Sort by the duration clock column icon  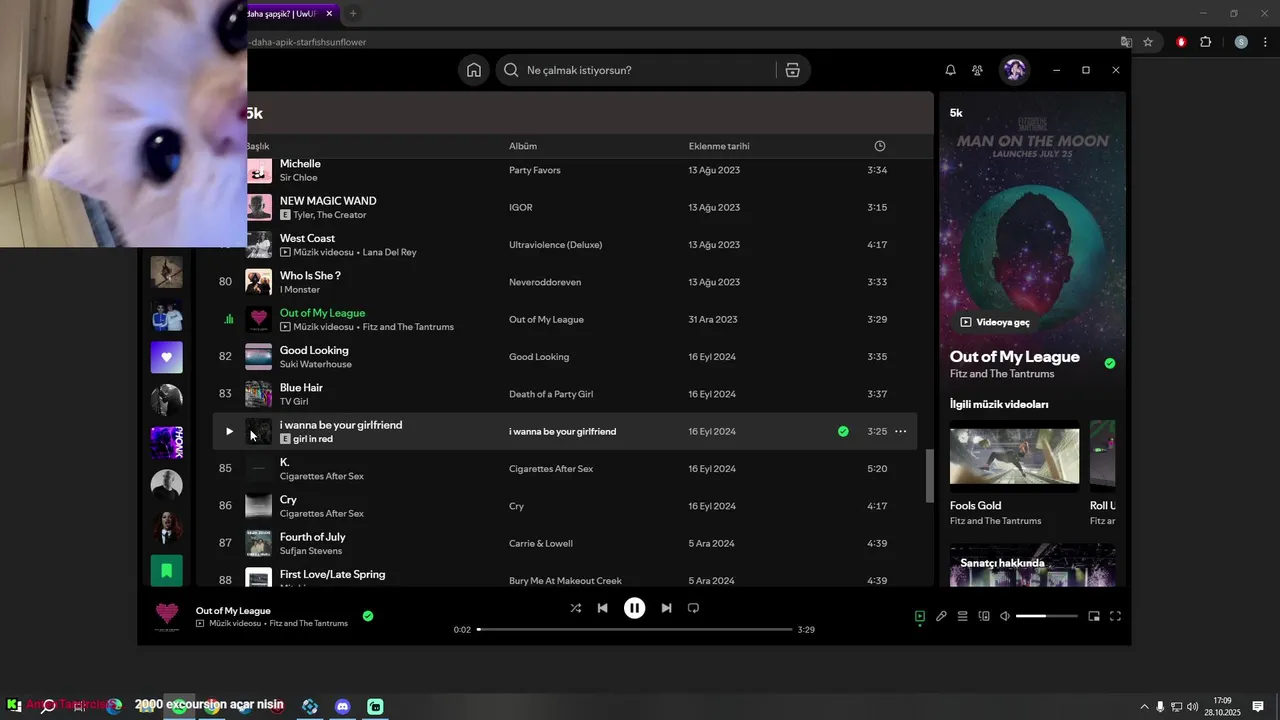tap(880, 146)
